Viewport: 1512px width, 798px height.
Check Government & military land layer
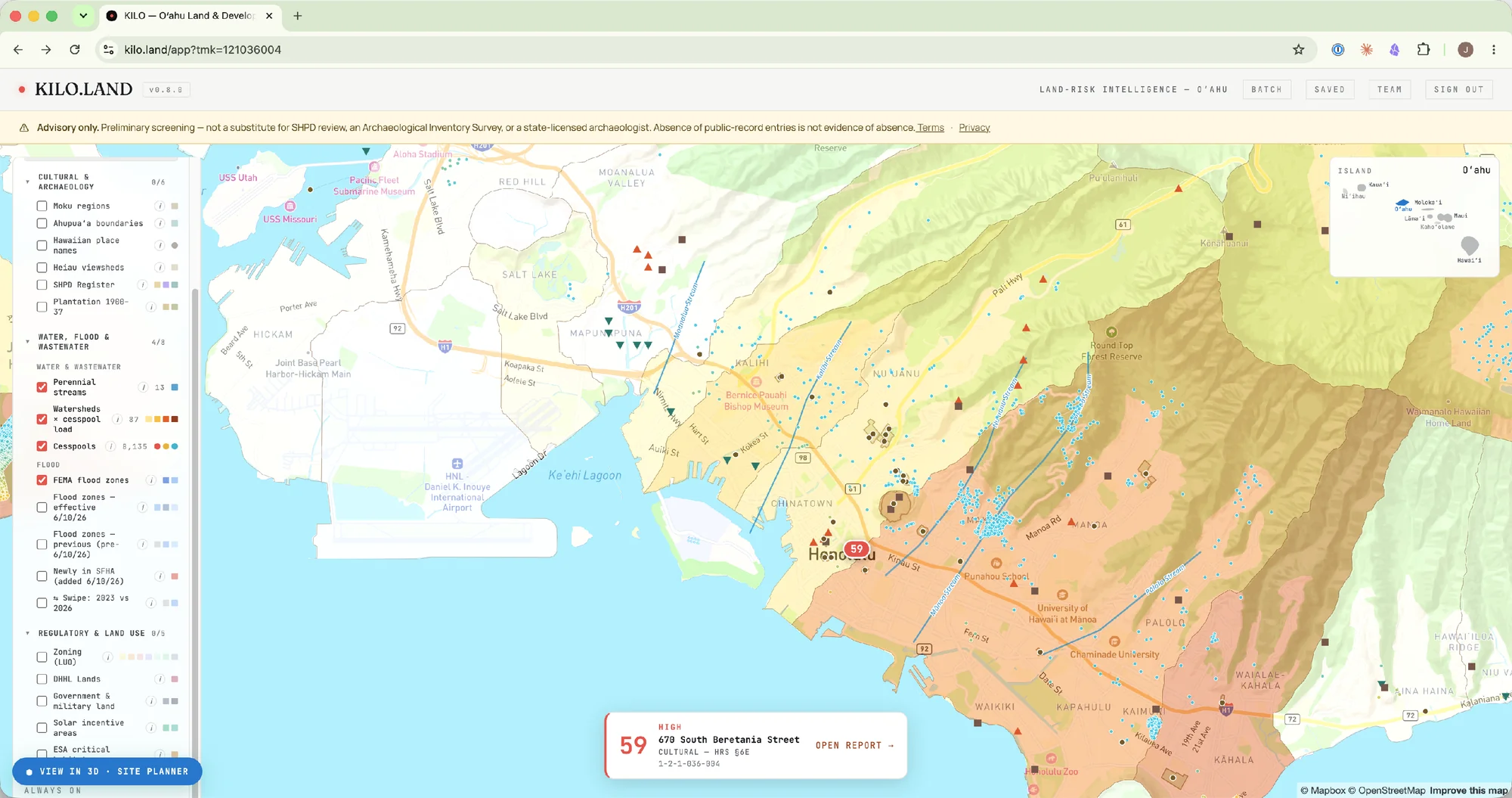(x=42, y=701)
